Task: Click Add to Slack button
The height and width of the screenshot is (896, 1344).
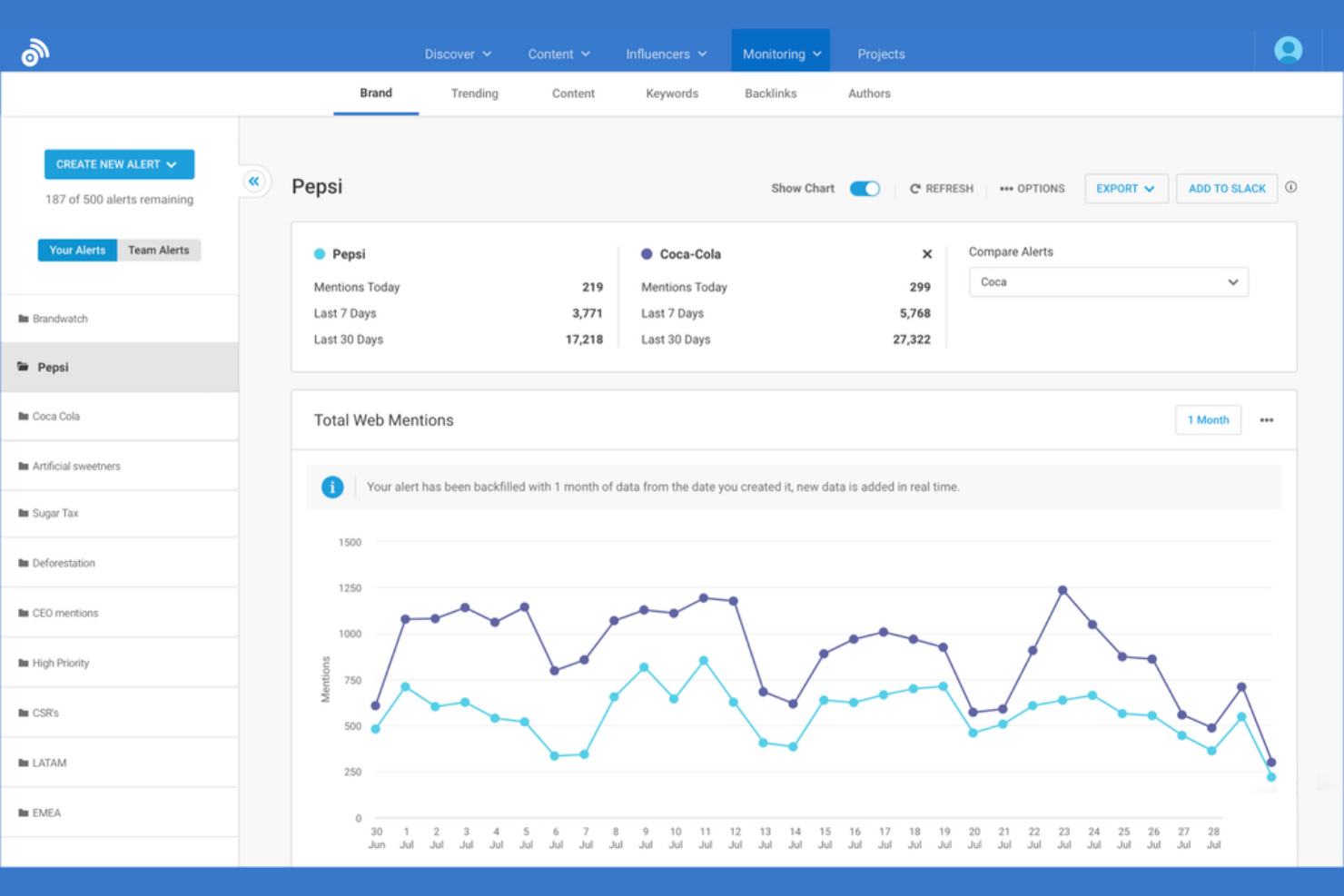Action: pos(1227,189)
